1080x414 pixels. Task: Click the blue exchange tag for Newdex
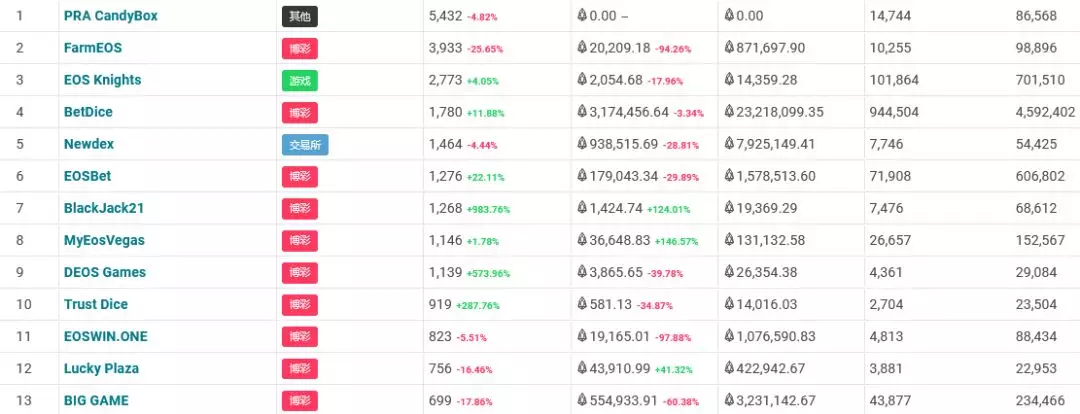pos(305,145)
